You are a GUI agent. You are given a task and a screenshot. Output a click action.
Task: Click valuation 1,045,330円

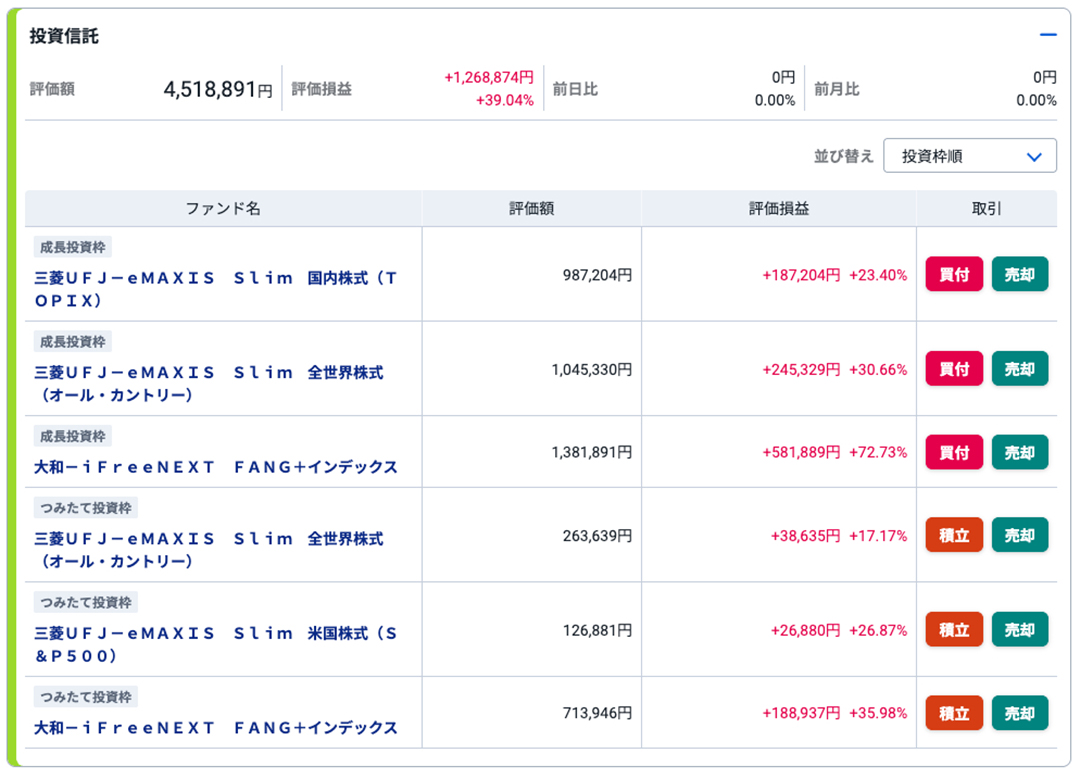pyautogui.click(x=592, y=369)
